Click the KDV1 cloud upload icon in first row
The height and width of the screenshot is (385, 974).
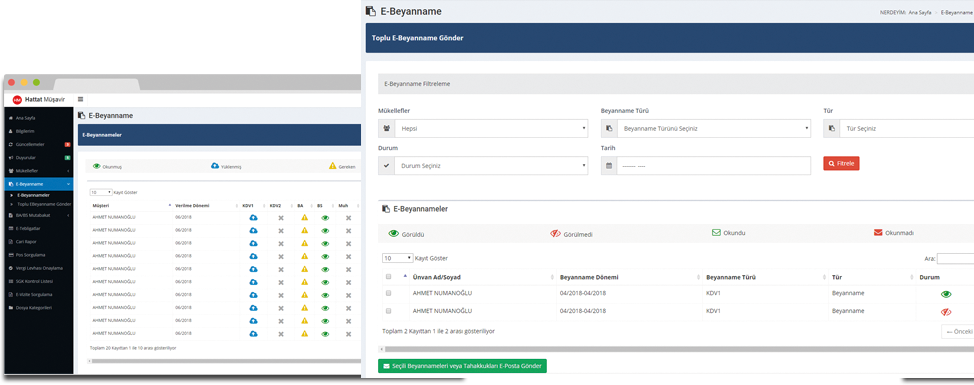tap(253, 217)
